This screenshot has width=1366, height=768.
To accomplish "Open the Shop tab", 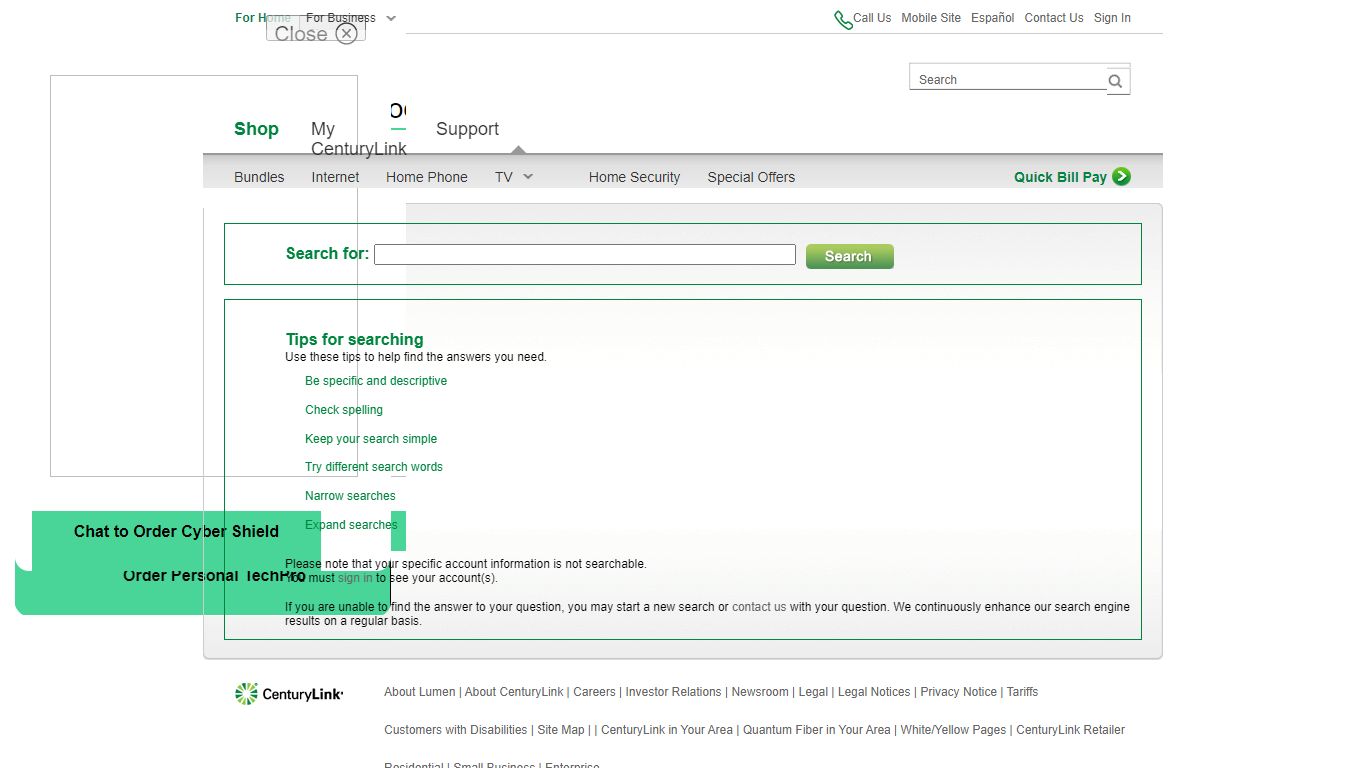I will tap(256, 129).
